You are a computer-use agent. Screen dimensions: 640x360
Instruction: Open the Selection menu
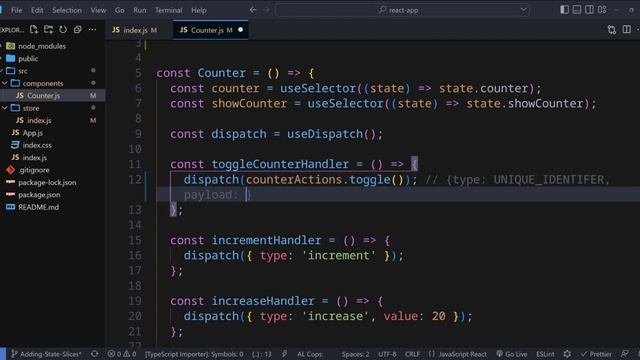pyautogui.click(x=67, y=10)
